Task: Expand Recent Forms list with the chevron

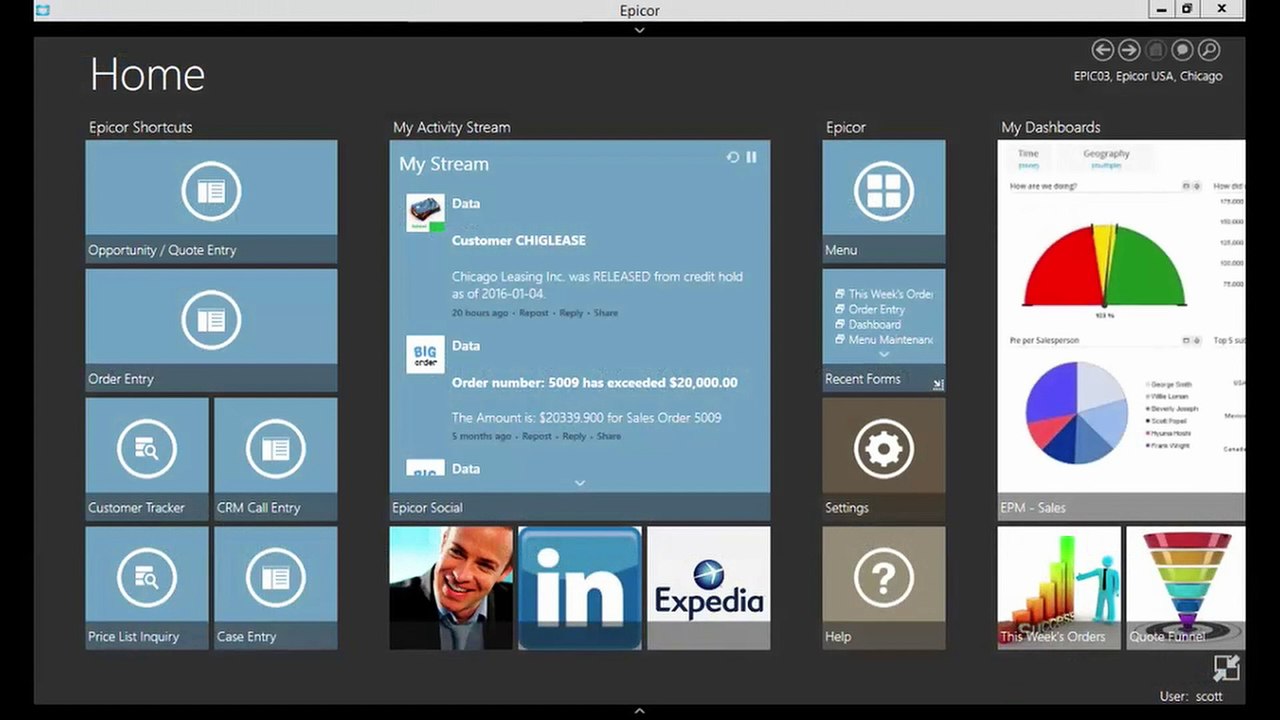Action: pos(884,354)
